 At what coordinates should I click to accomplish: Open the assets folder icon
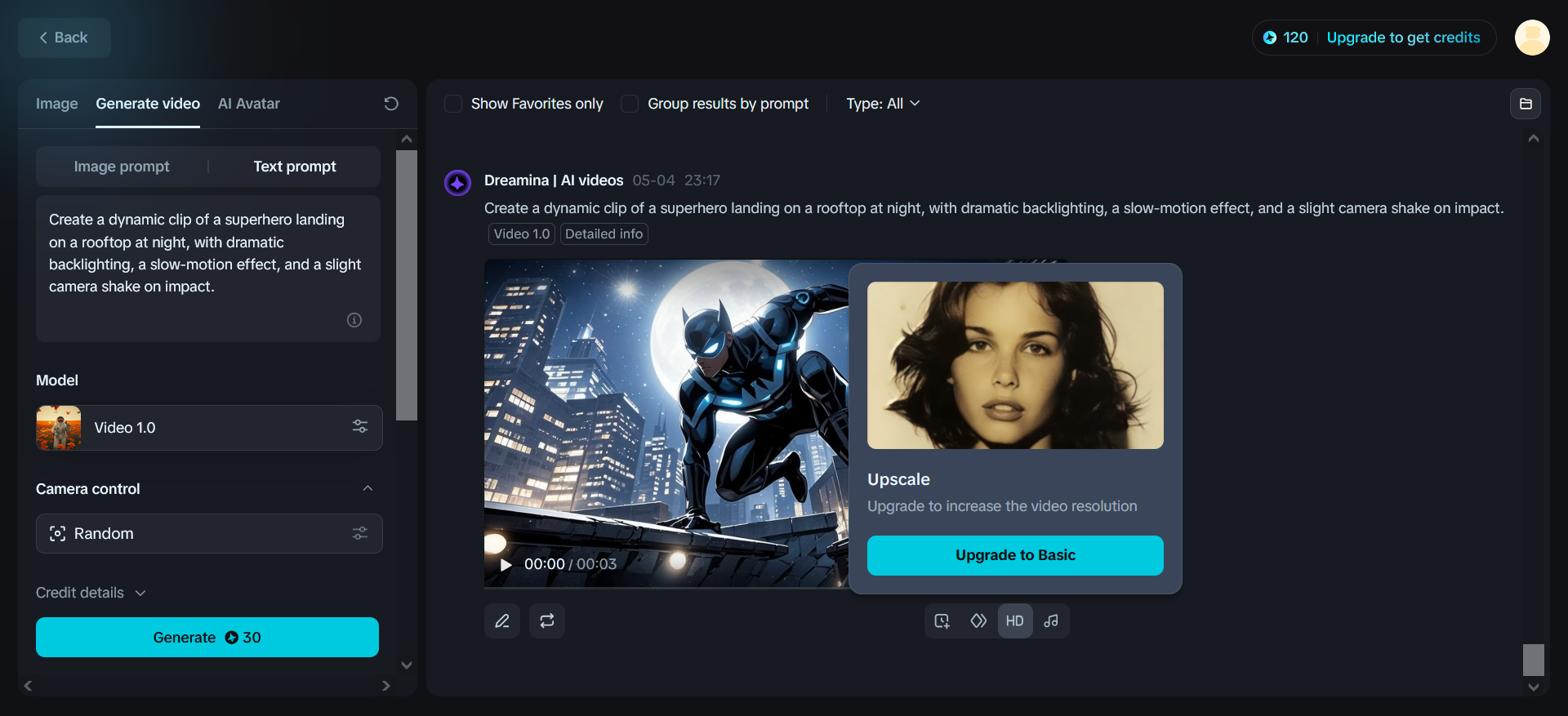coord(1526,104)
